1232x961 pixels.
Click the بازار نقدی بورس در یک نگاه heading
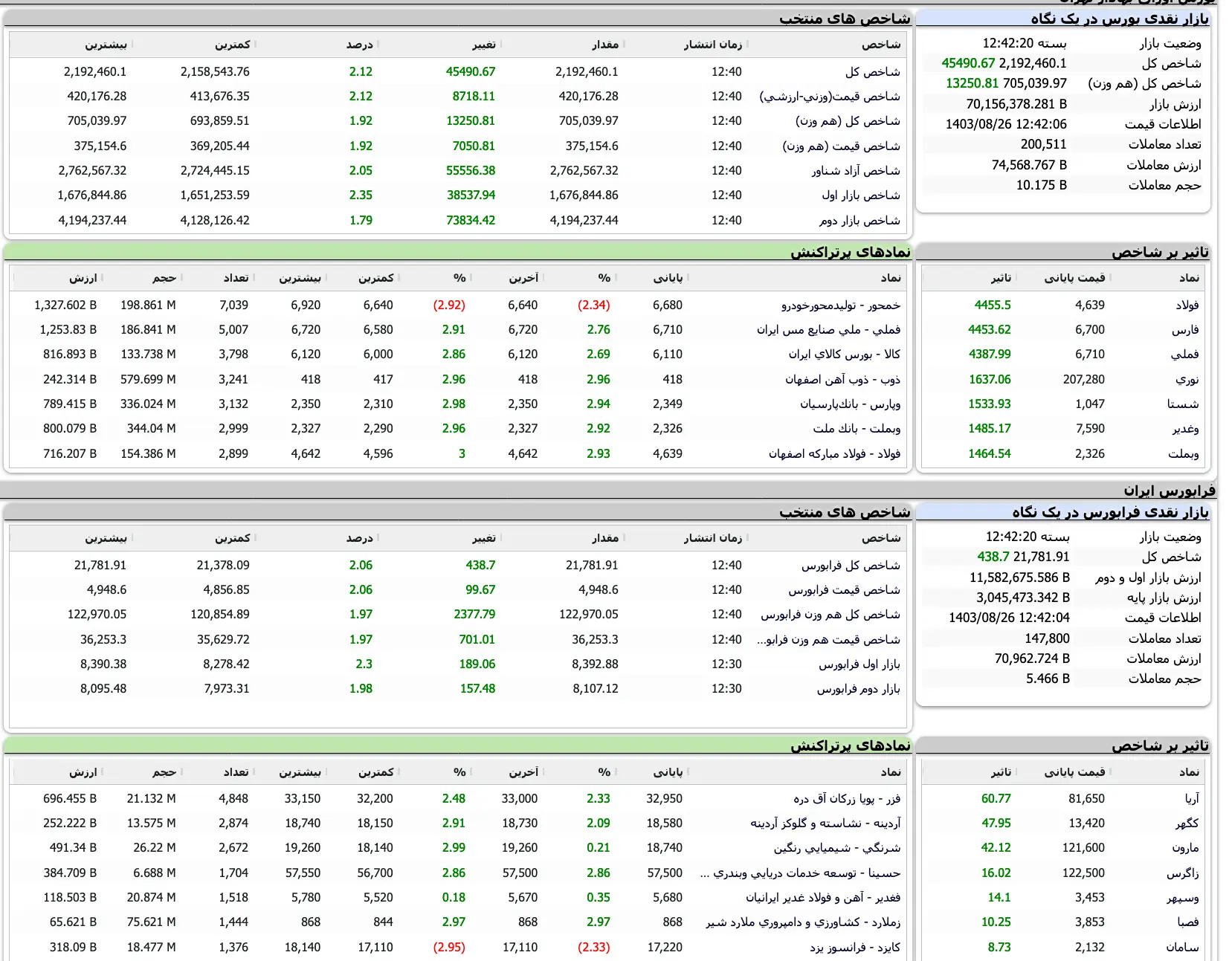point(1120,19)
